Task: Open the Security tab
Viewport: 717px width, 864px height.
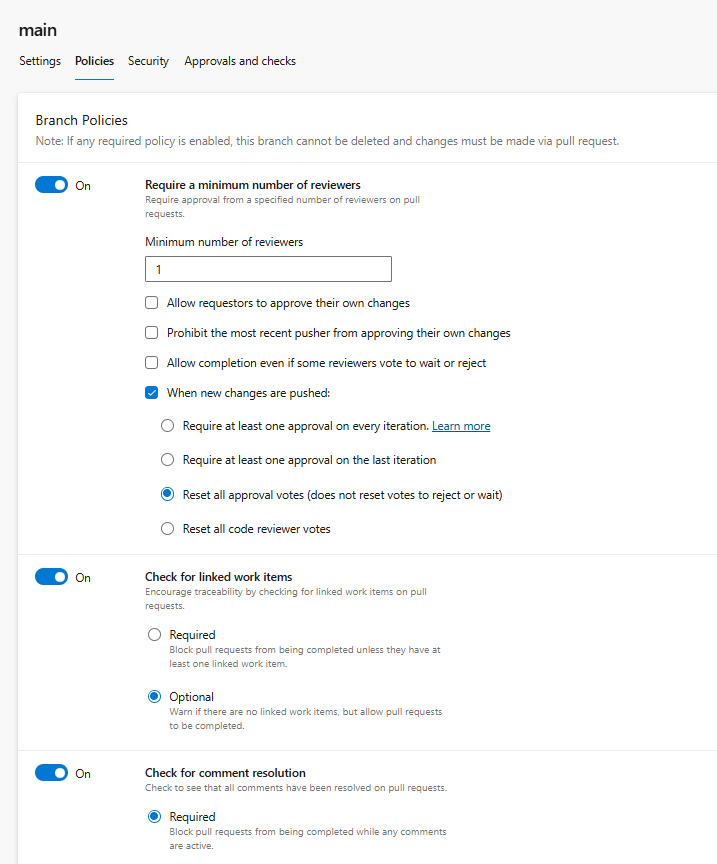Action: point(148,61)
